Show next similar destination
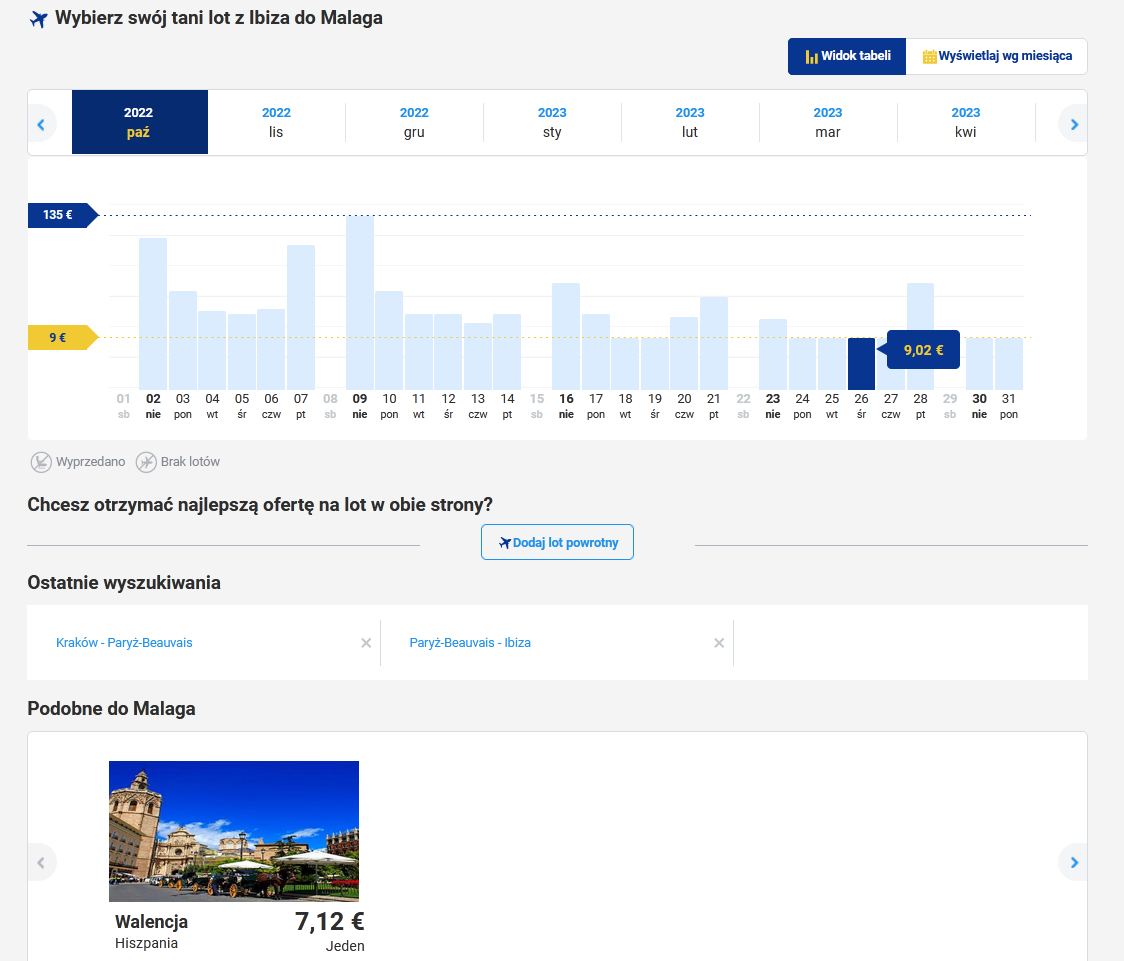This screenshot has width=1124, height=961. click(x=1074, y=862)
